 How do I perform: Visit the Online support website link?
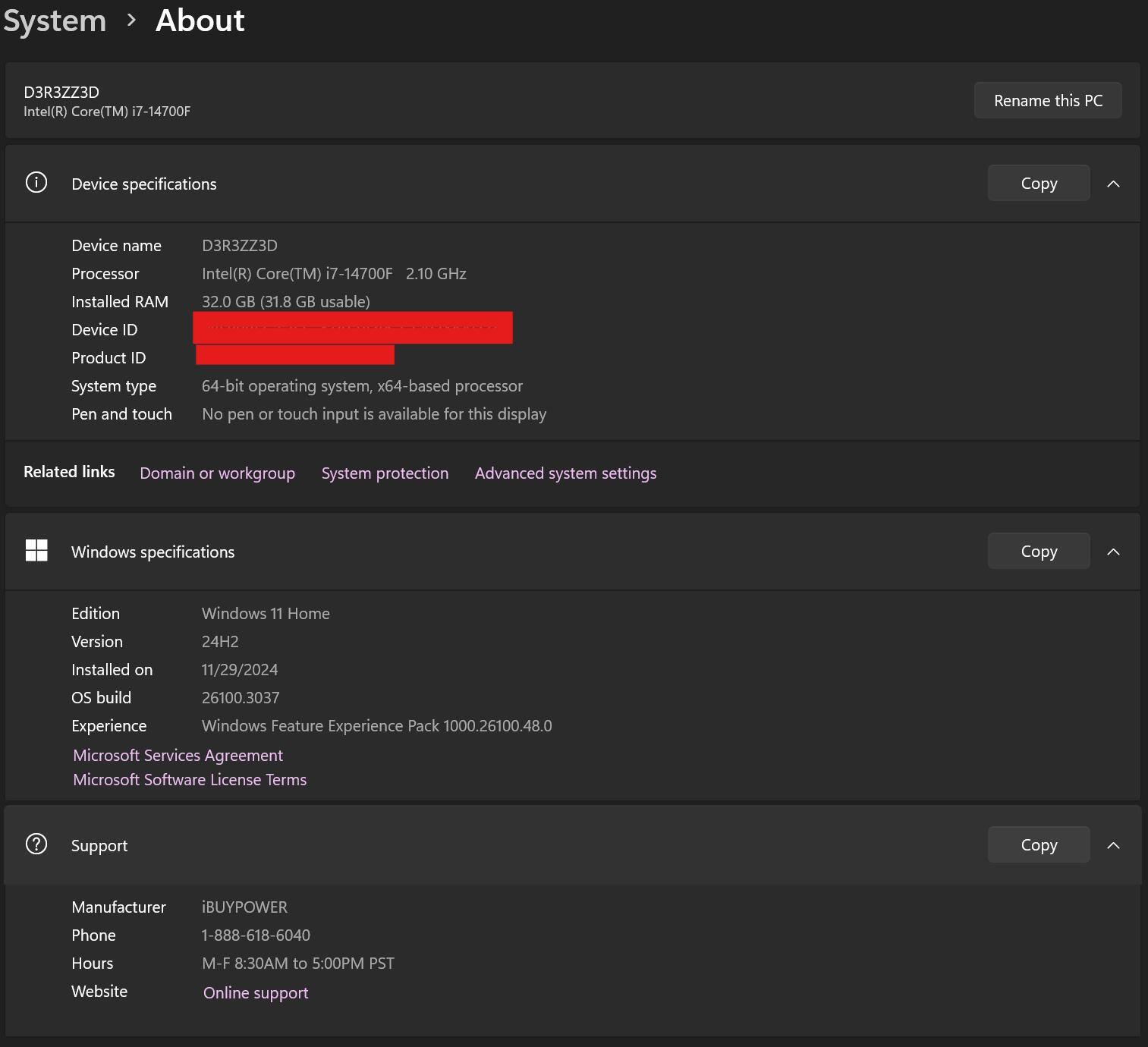[x=256, y=993]
